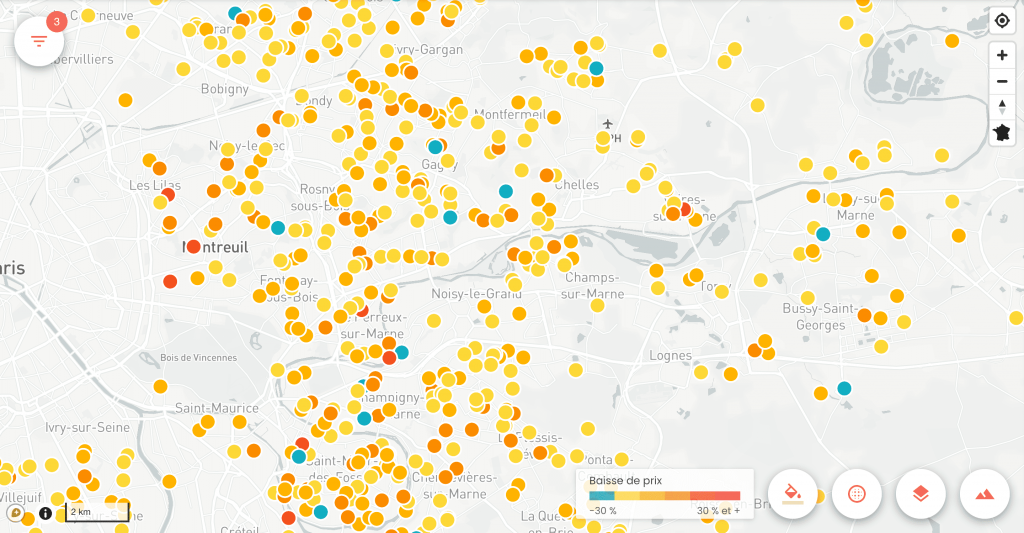
Task: Open the map layers stack button
Action: coord(920,493)
